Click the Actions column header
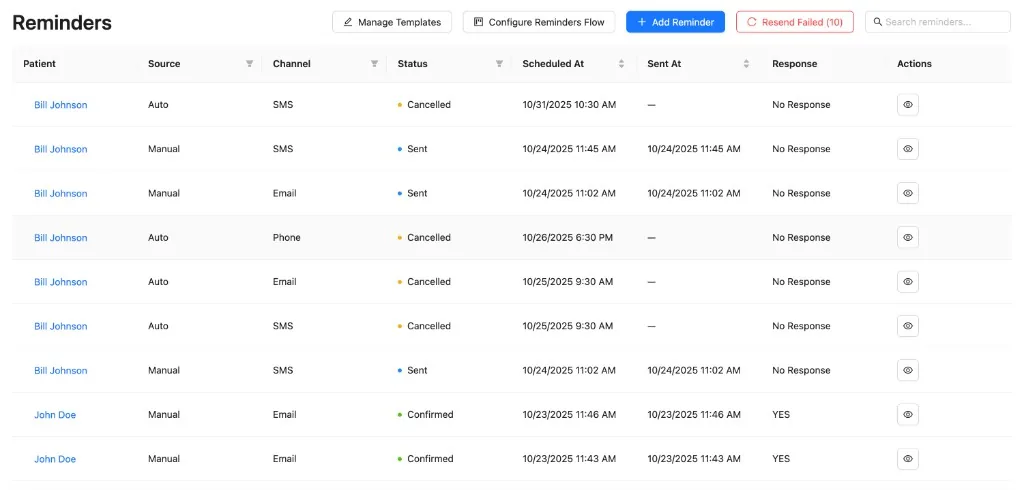This screenshot has width=1024, height=490. point(914,64)
